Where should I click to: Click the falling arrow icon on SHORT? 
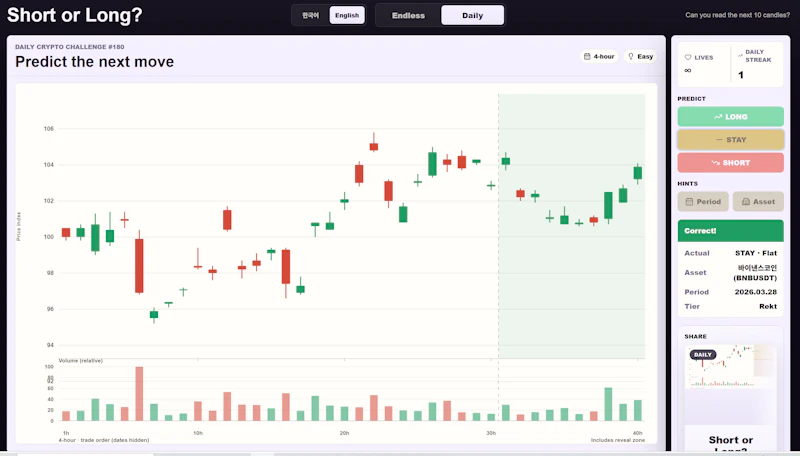715,163
